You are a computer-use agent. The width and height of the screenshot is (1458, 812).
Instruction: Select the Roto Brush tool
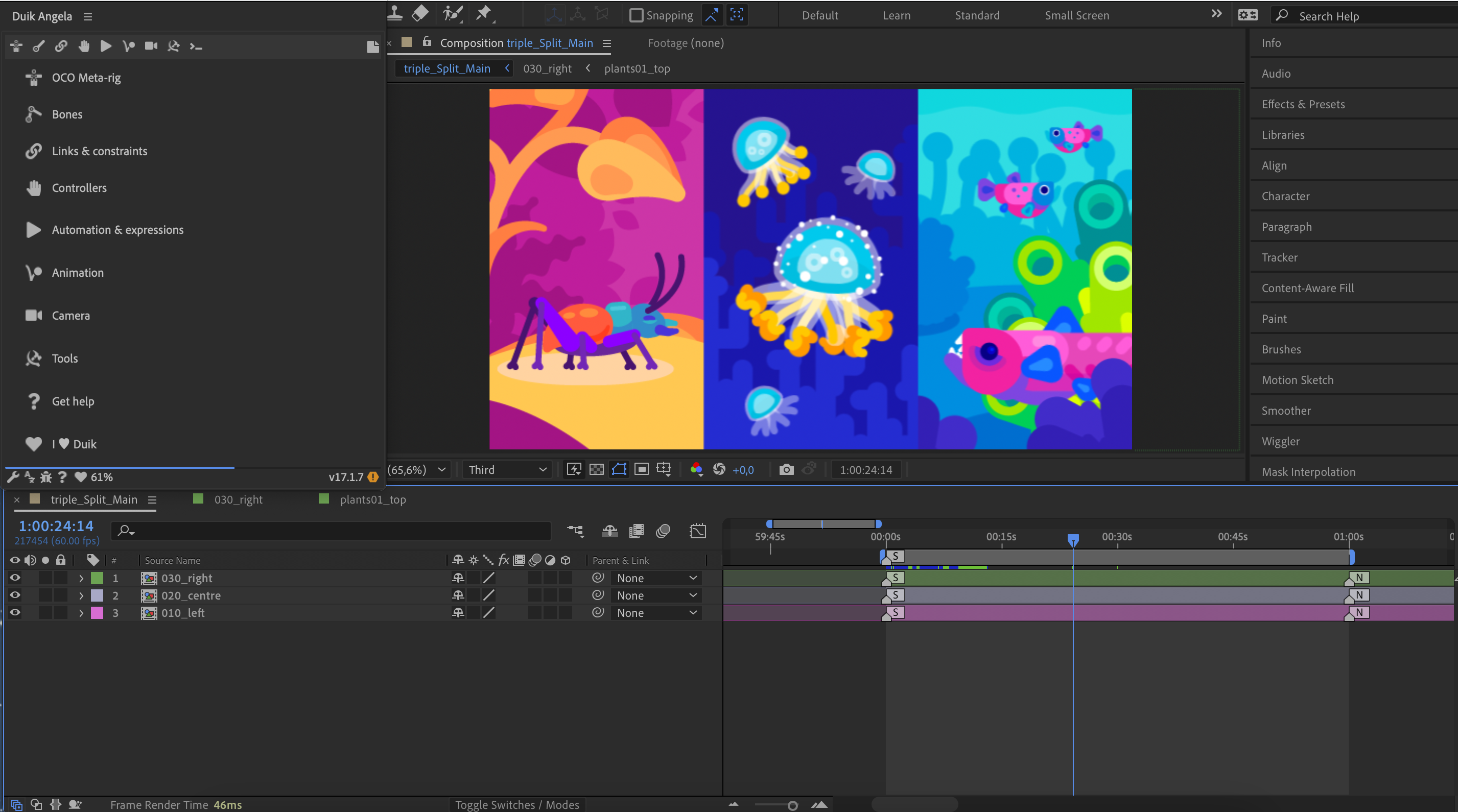(x=453, y=14)
